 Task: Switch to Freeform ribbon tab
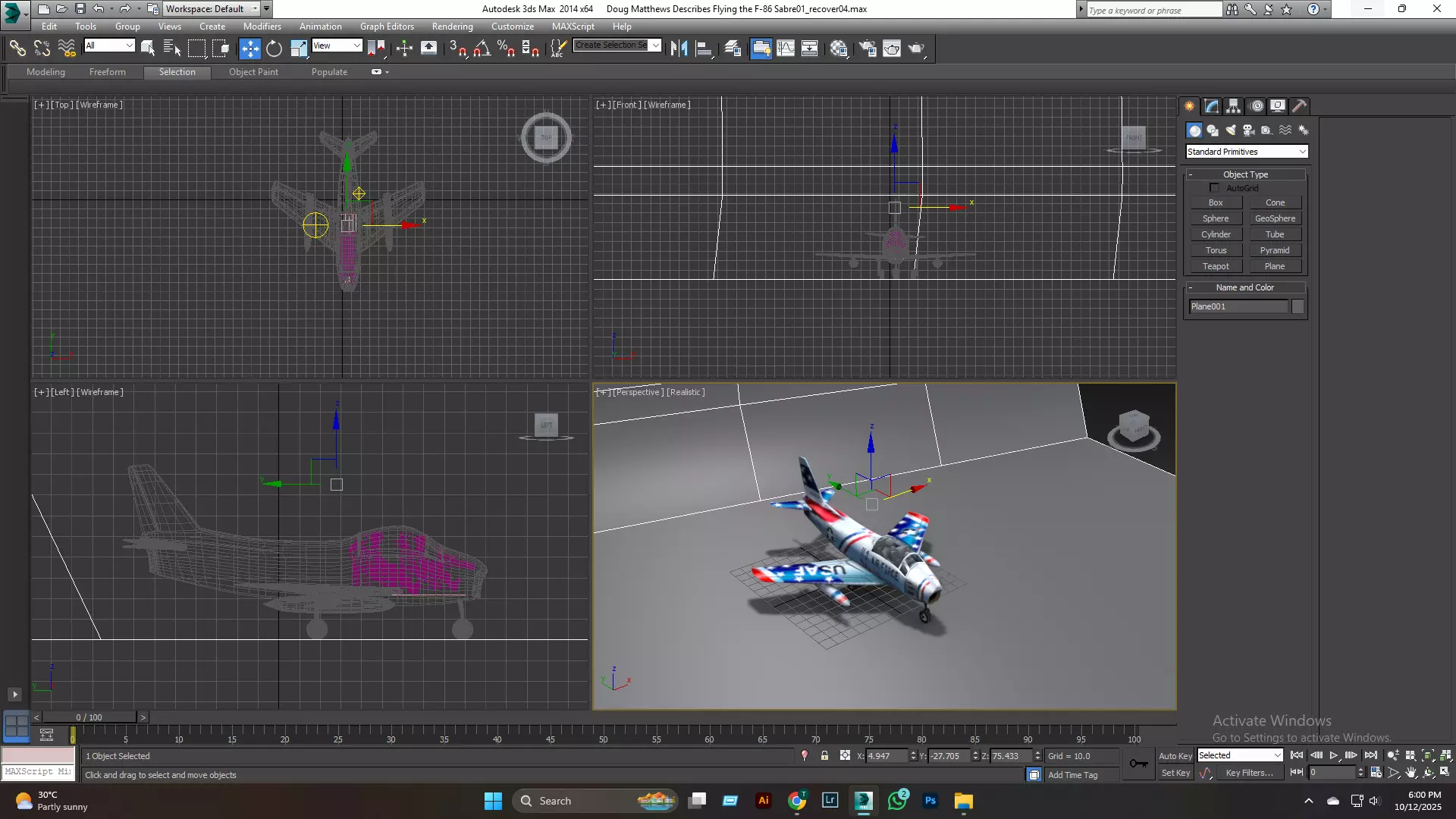click(x=108, y=72)
